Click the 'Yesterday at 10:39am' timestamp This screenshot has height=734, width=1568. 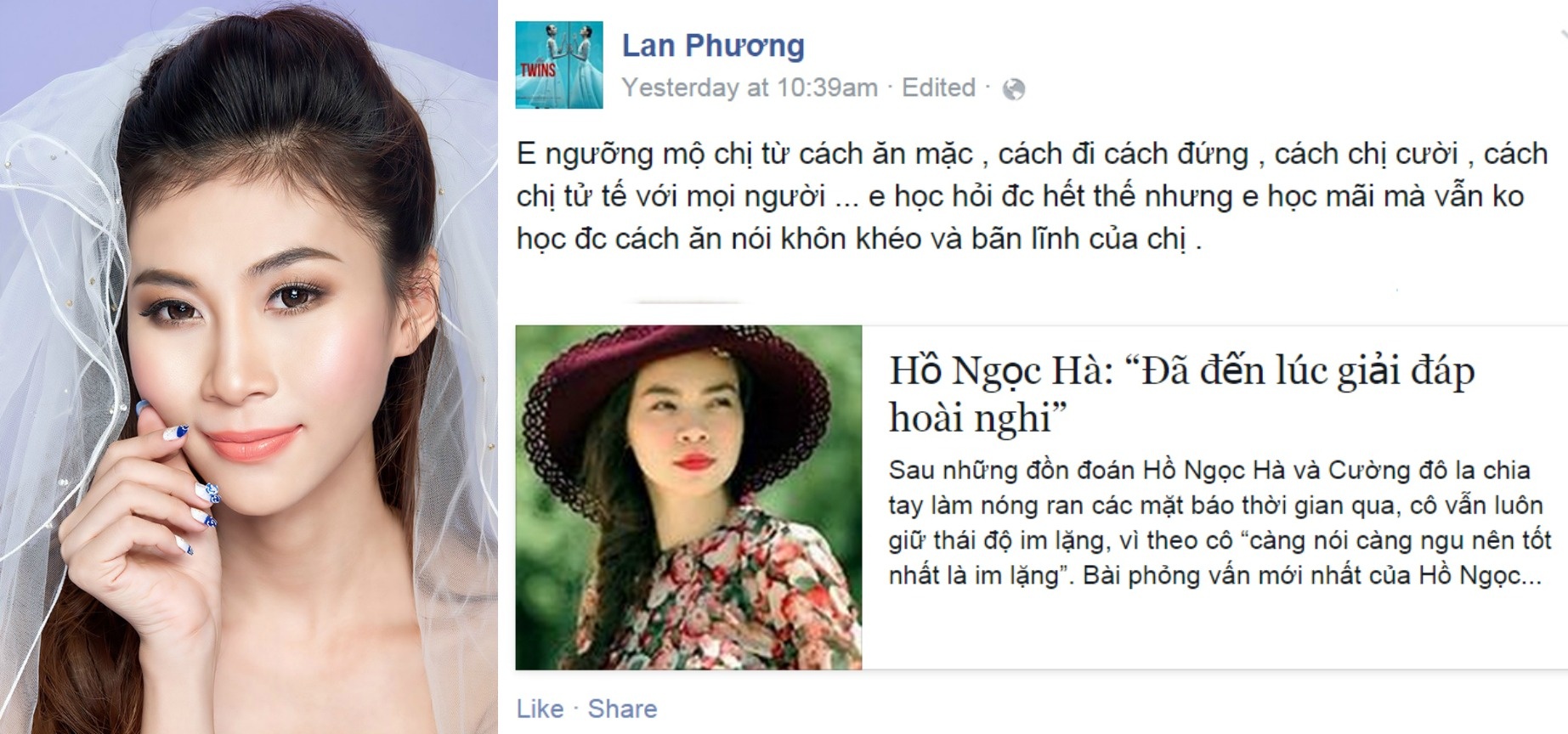750,88
